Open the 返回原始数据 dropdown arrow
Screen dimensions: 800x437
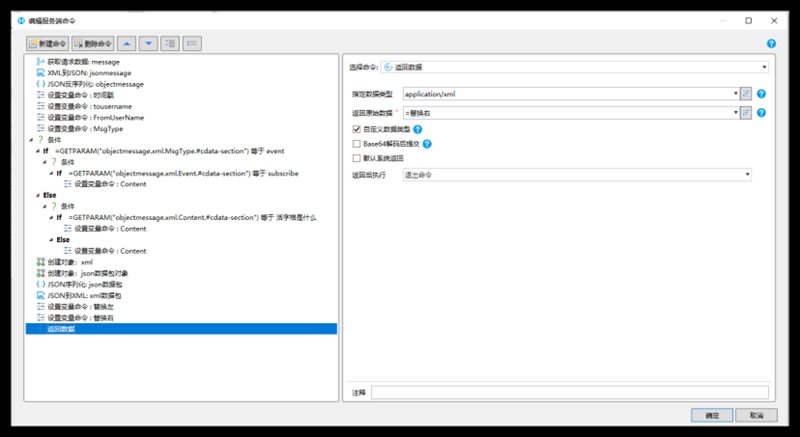[736, 113]
